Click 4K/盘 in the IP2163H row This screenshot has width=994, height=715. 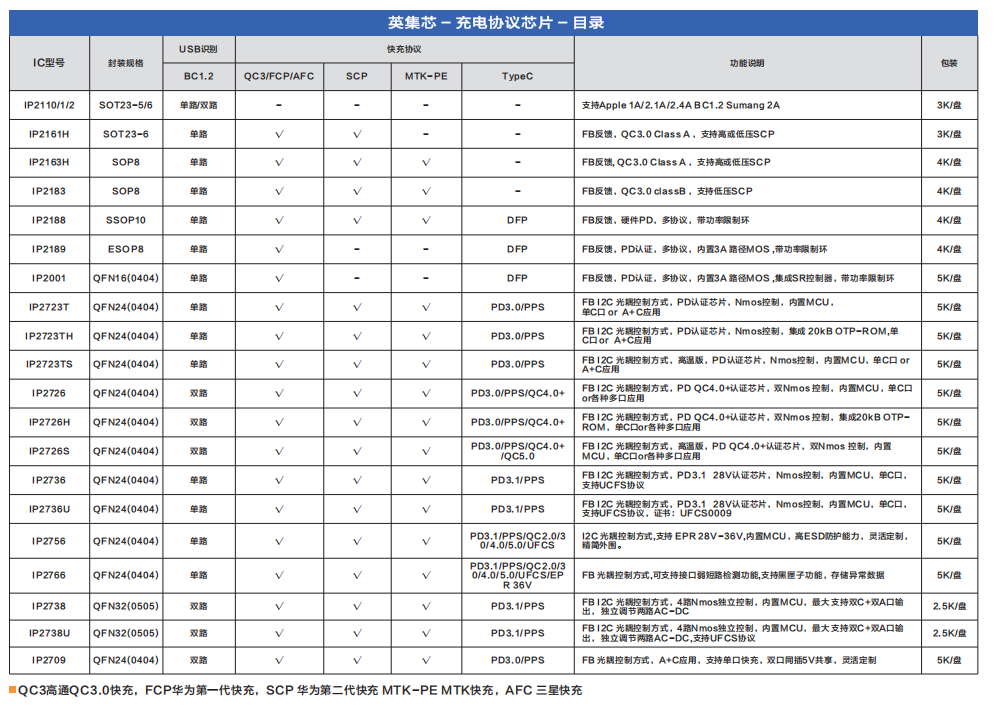coord(949,162)
